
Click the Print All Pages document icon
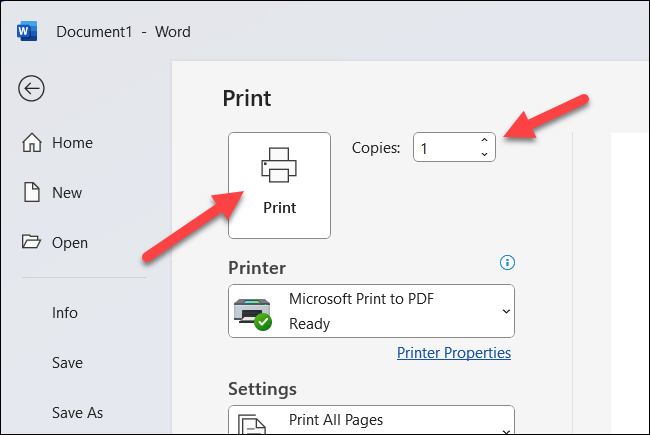tap(253, 422)
